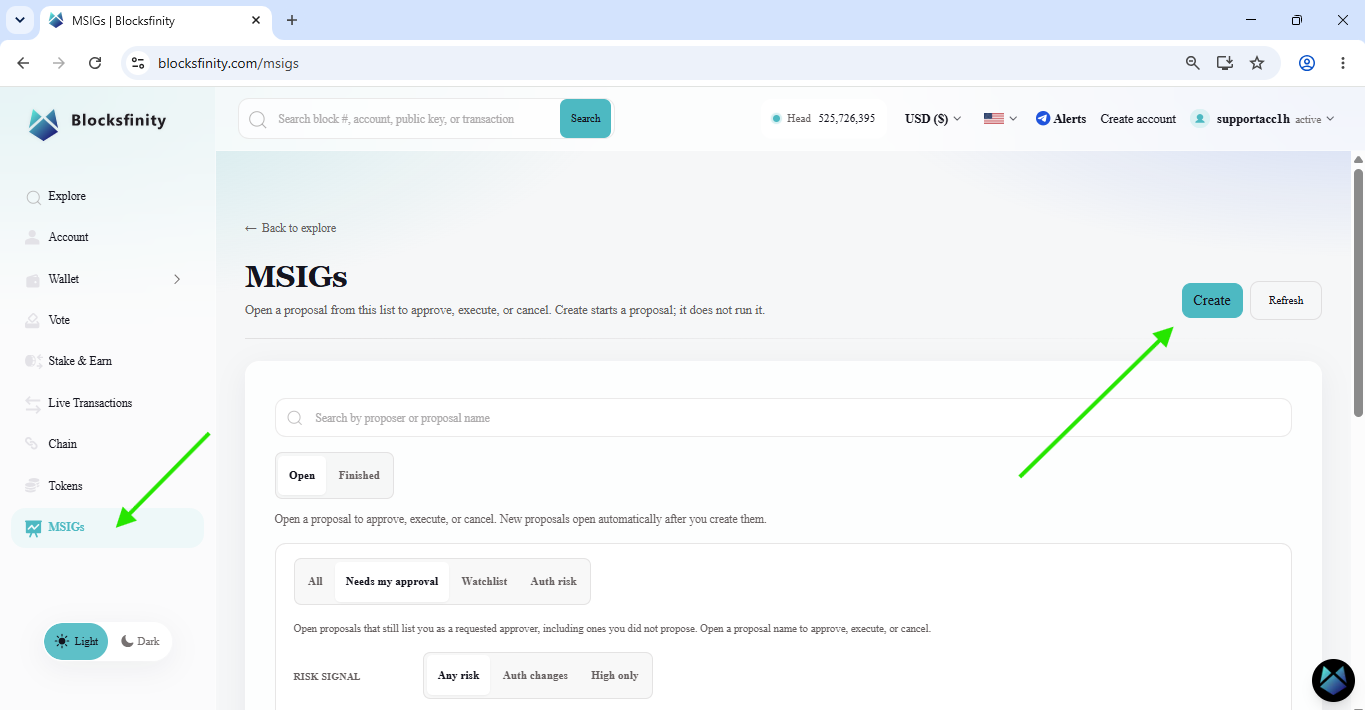This screenshot has width=1365, height=710.
Task: Click the Create account link
Action: tap(1138, 118)
